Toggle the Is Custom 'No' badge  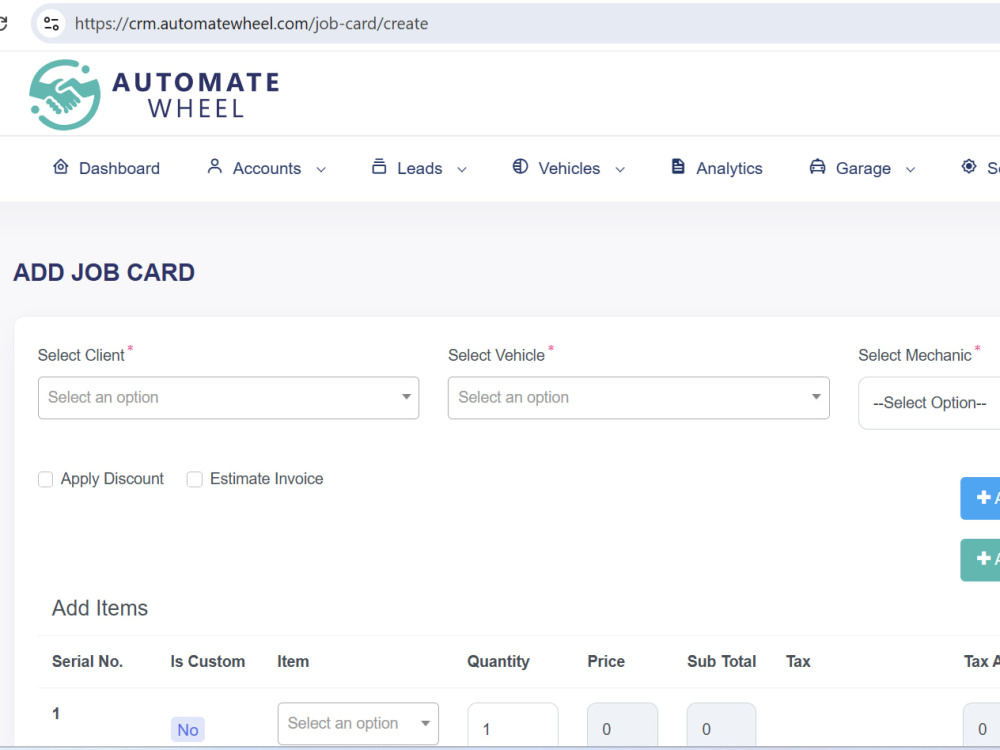(x=188, y=730)
